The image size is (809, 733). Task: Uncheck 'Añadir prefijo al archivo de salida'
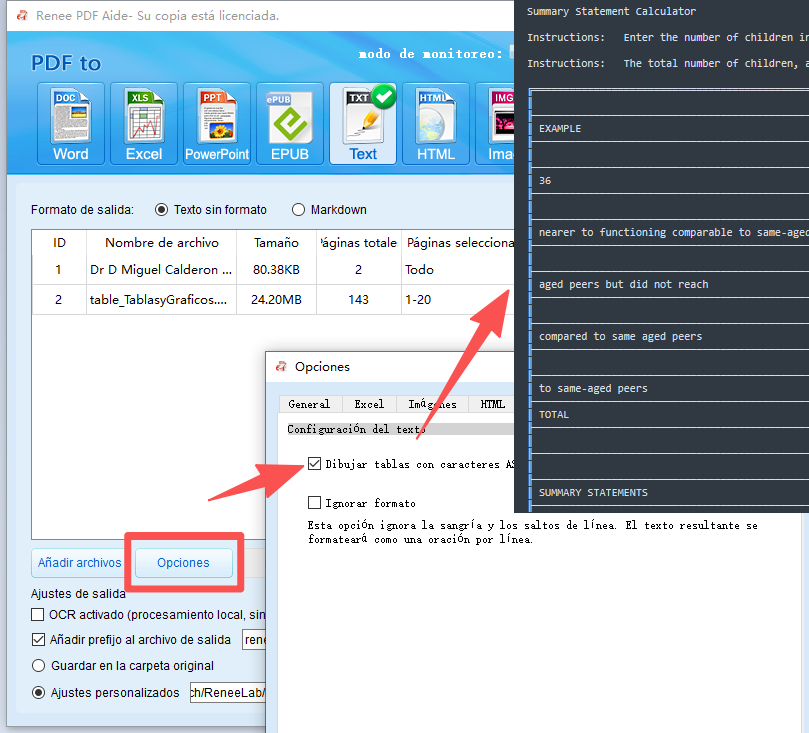pos(37,639)
